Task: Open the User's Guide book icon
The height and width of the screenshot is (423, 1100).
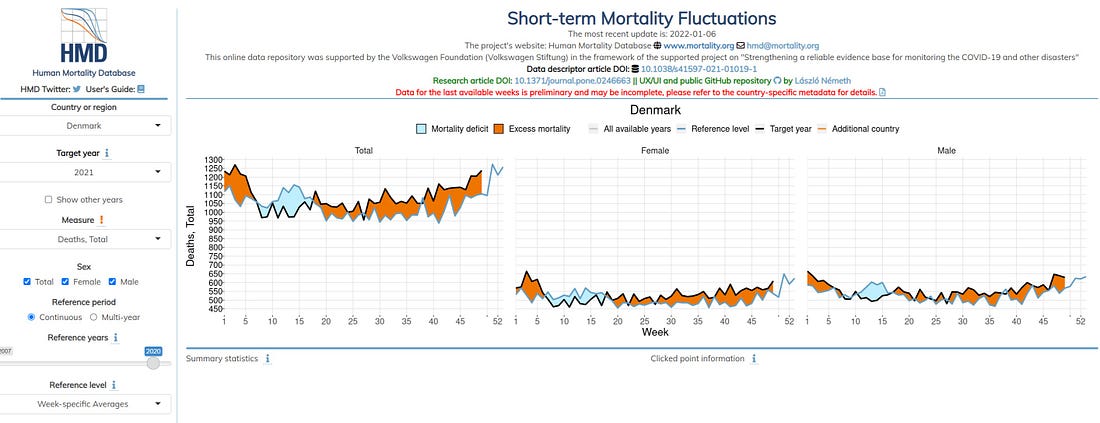Action: tap(141, 90)
